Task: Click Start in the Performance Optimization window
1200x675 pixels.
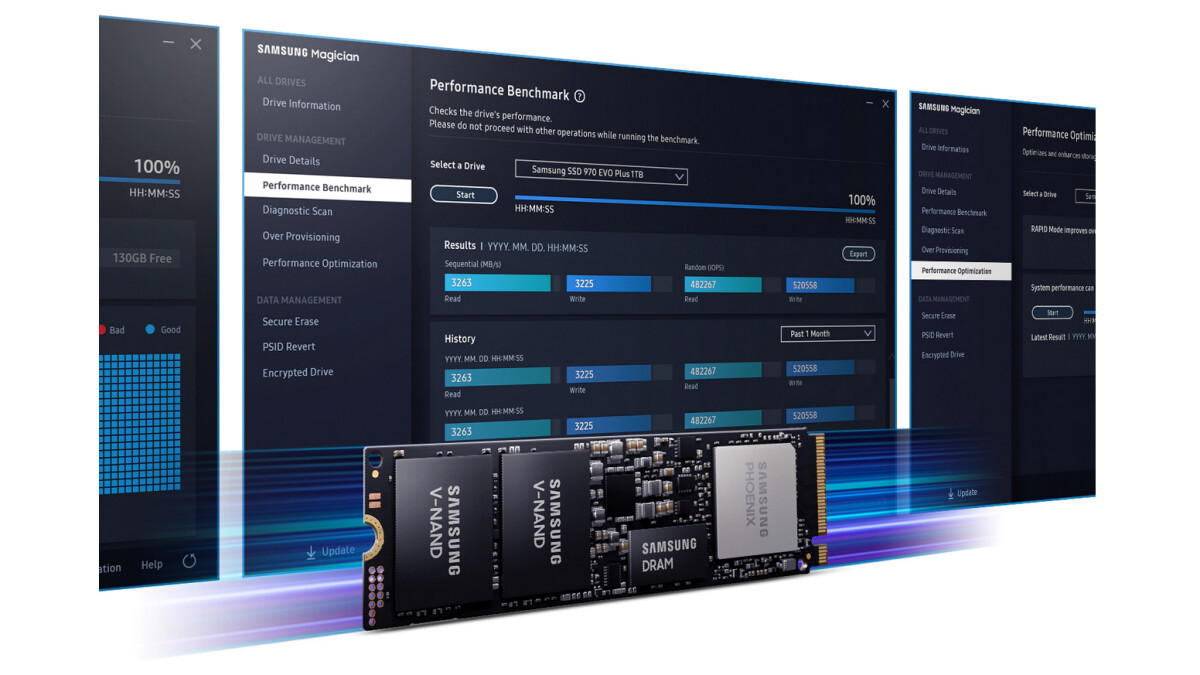Action: (x=1051, y=312)
